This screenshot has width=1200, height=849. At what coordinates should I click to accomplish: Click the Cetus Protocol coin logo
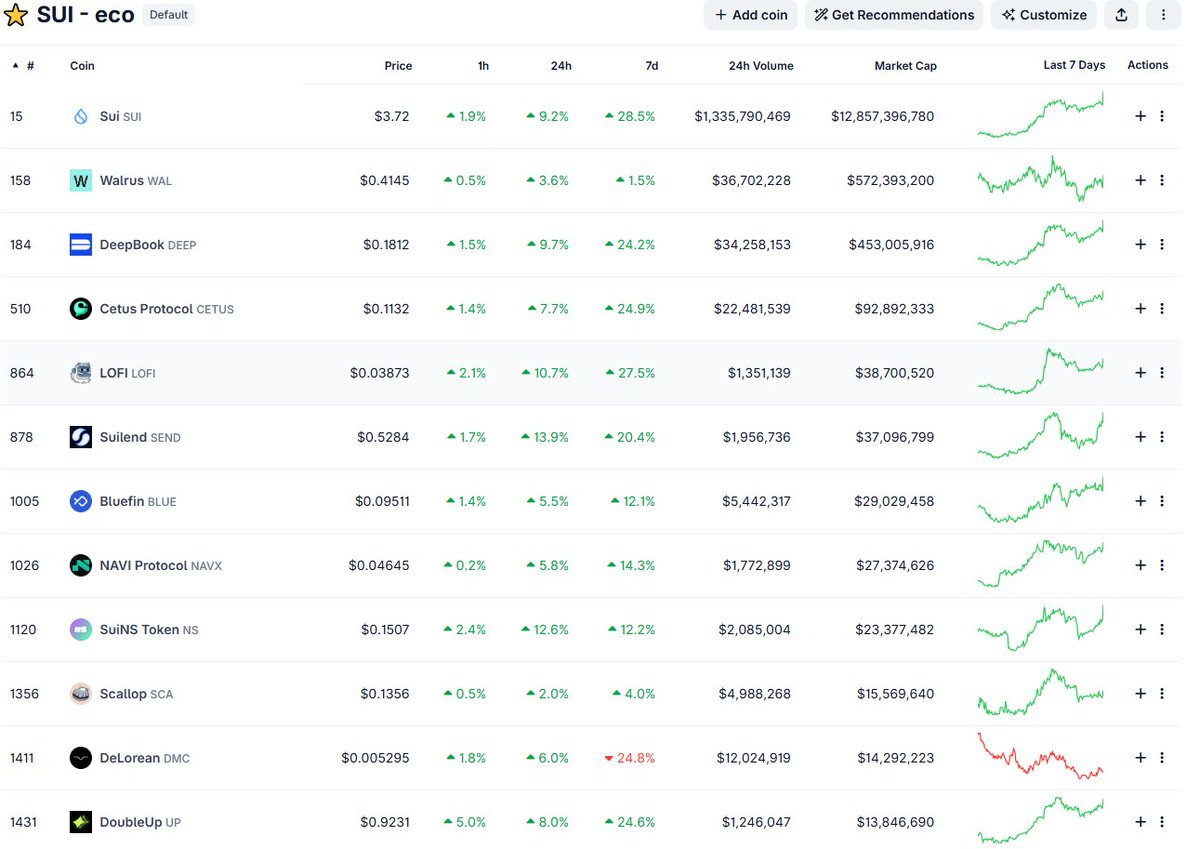coord(81,308)
